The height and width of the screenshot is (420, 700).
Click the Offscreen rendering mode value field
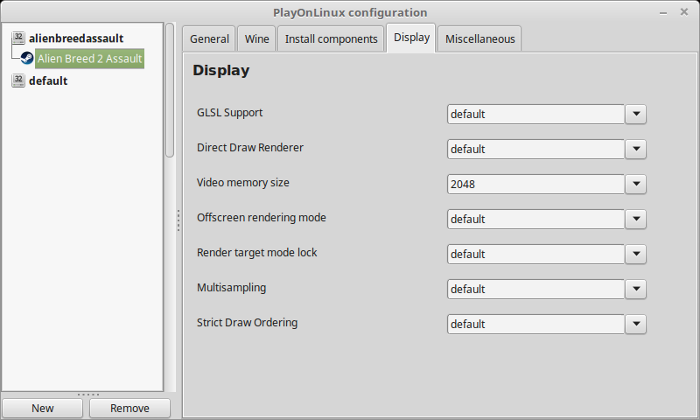536,219
